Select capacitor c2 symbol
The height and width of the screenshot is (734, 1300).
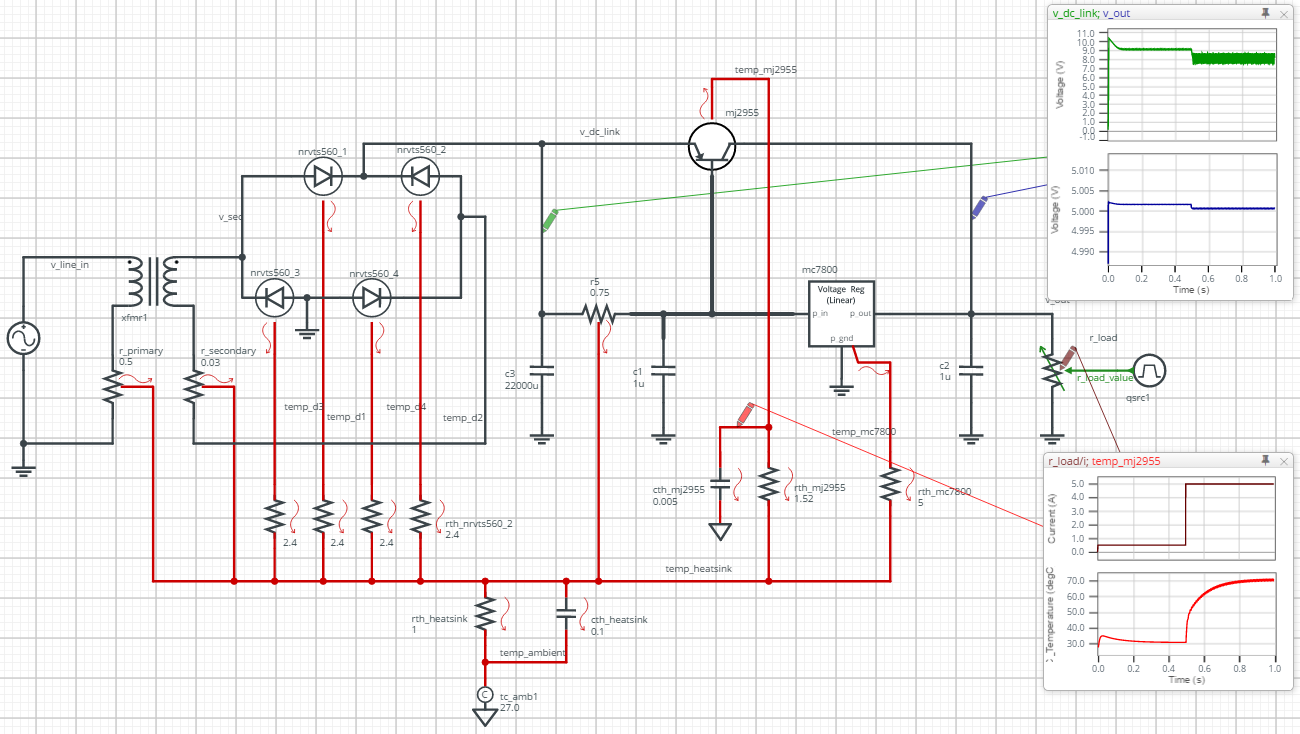pyautogui.click(x=969, y=370)
